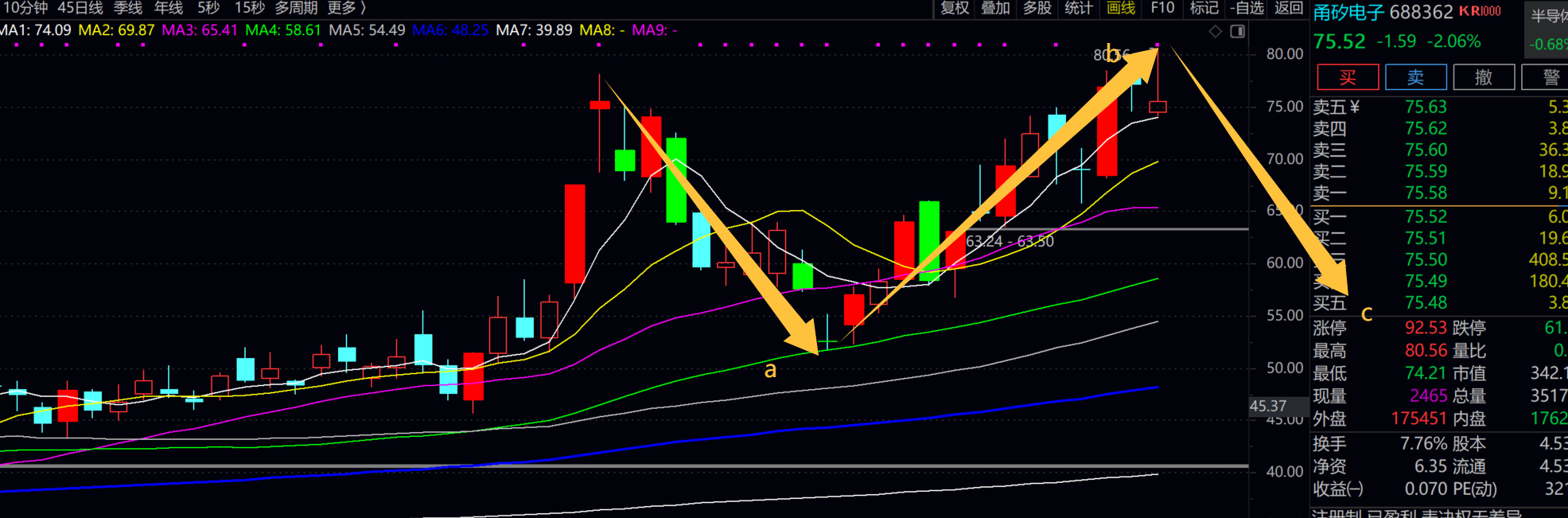The height and width of the screenshot is (518, 1568).
Task: Switch to the 10分钟 period tab
Action: (x=25, y=8)
